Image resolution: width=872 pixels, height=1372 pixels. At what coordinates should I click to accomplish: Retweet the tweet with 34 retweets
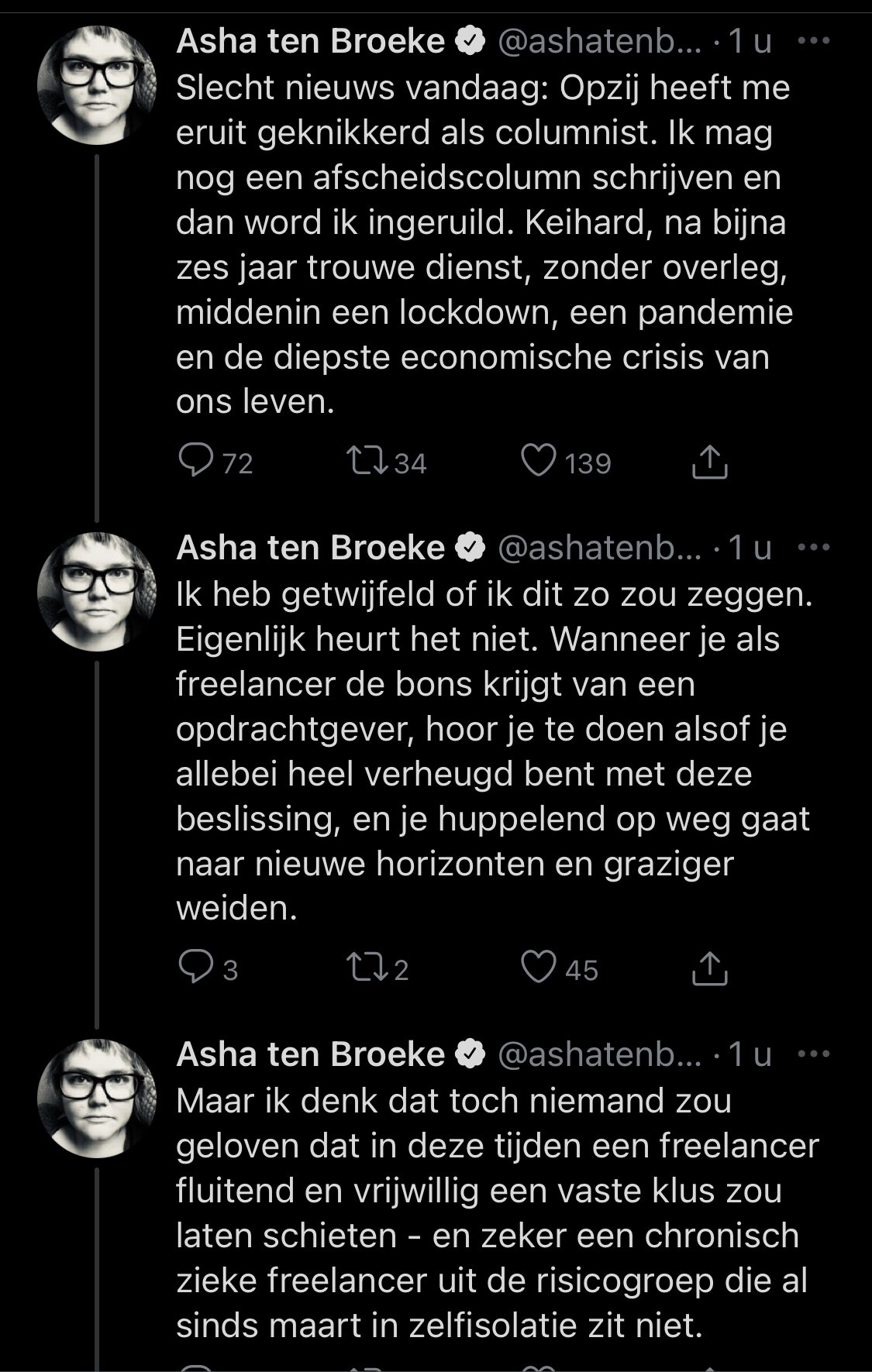(367, 462)
